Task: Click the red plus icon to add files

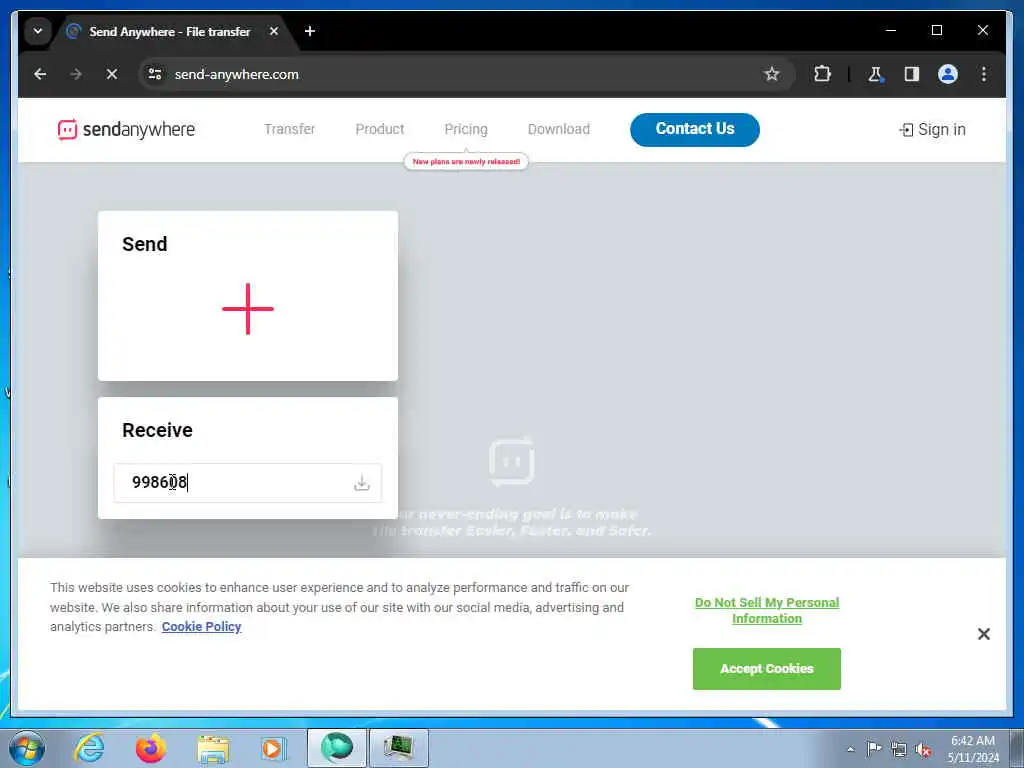Action: [x=248, y=309]
